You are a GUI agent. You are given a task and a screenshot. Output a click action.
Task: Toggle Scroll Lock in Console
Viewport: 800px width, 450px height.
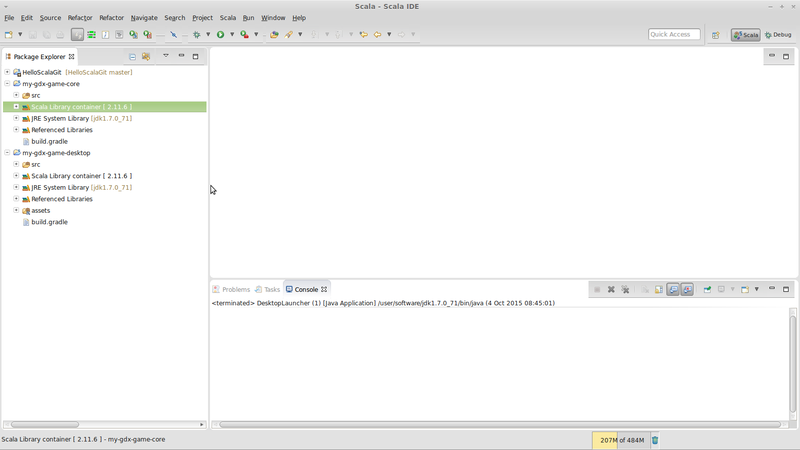(x=659, y=289)
